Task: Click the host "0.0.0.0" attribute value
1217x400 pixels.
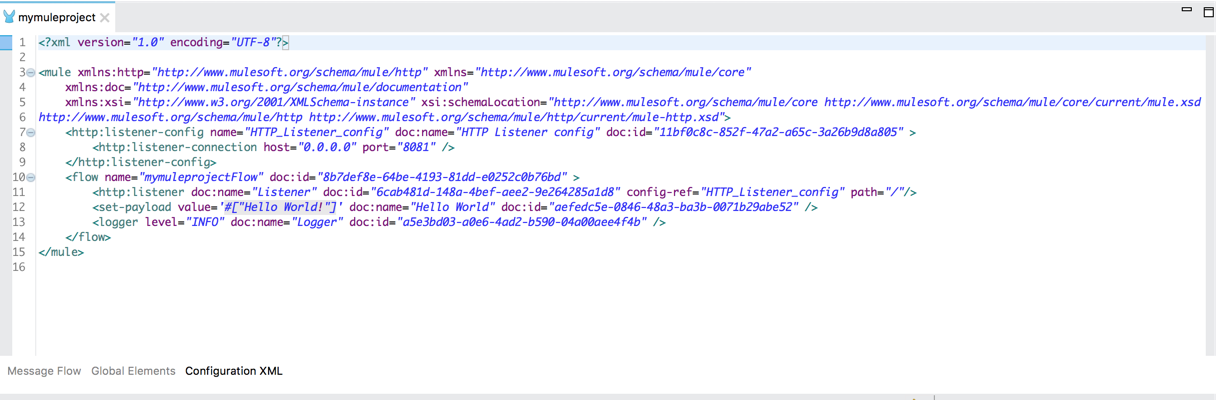Action: pos(325,147)
